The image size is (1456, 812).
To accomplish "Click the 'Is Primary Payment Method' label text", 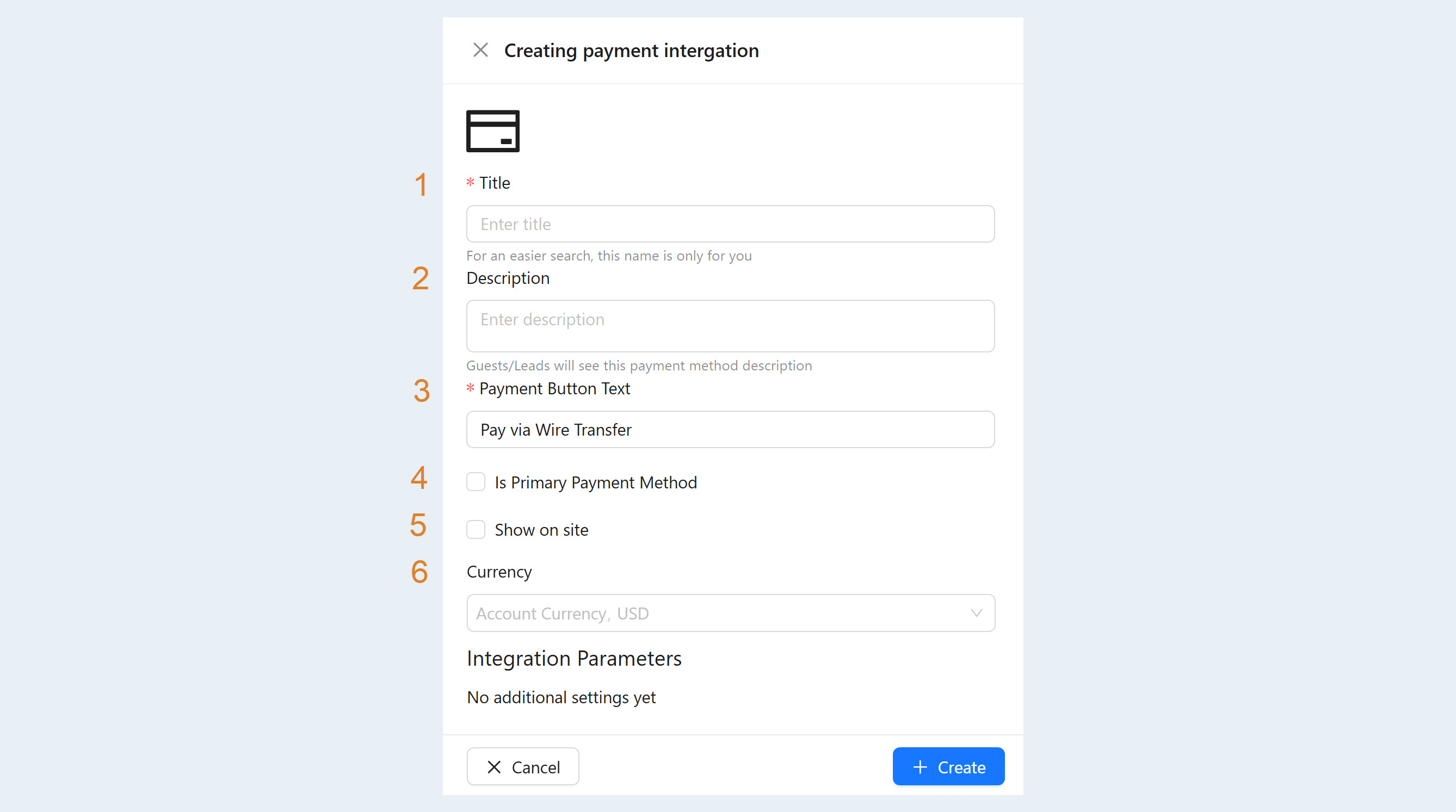I will [x=596, y=482].
